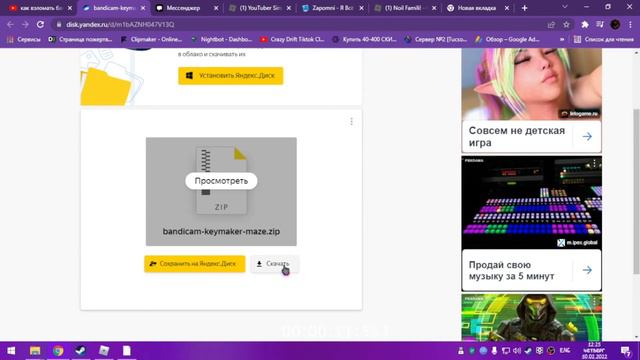The height and width of the screenshot is (360, 640).
Task: Open a new browser tab
Action: click(524, 8)
